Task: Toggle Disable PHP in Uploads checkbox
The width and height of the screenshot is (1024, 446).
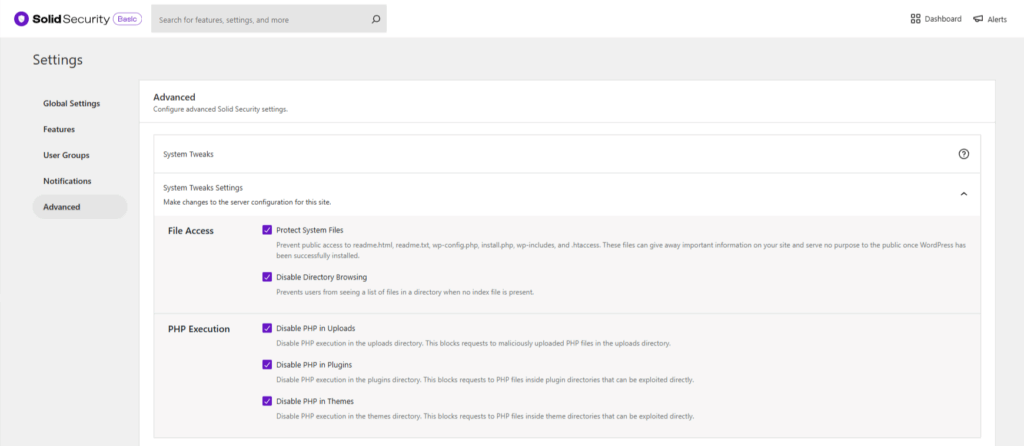Action: [x=267, y=328]
